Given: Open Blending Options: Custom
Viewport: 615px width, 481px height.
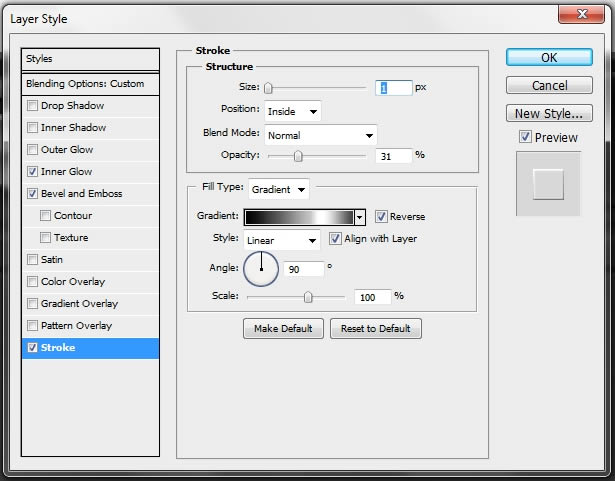Looking at the screenshot, I should (90, 84).
